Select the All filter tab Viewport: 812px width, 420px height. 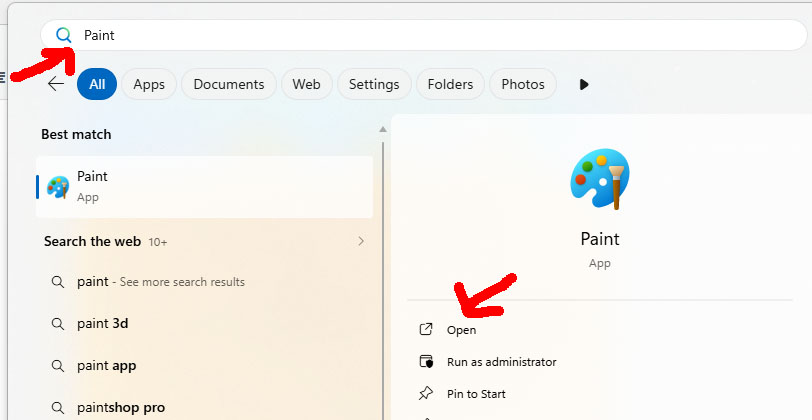coord(97,84)
